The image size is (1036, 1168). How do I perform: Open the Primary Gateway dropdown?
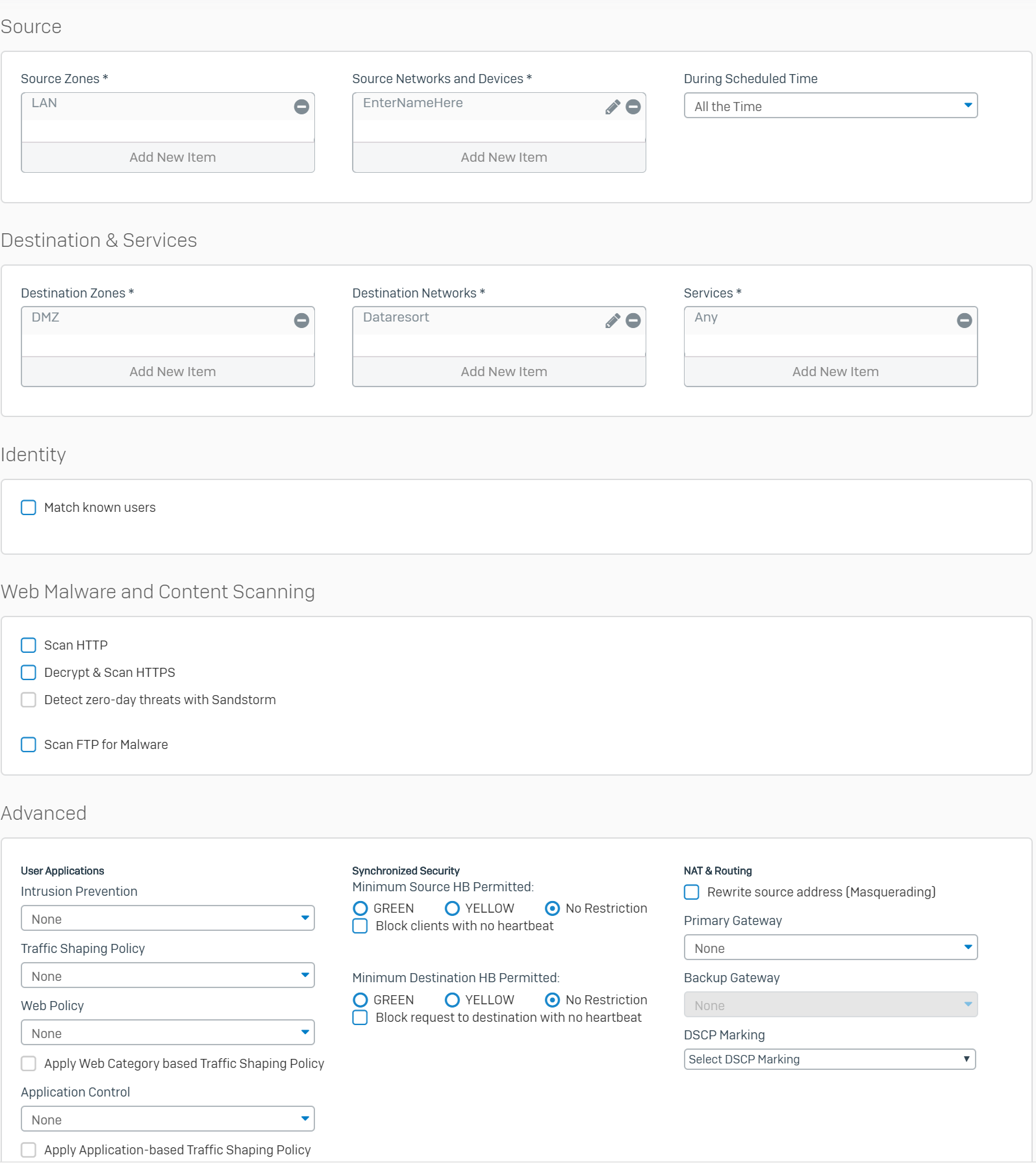point(831,948)
